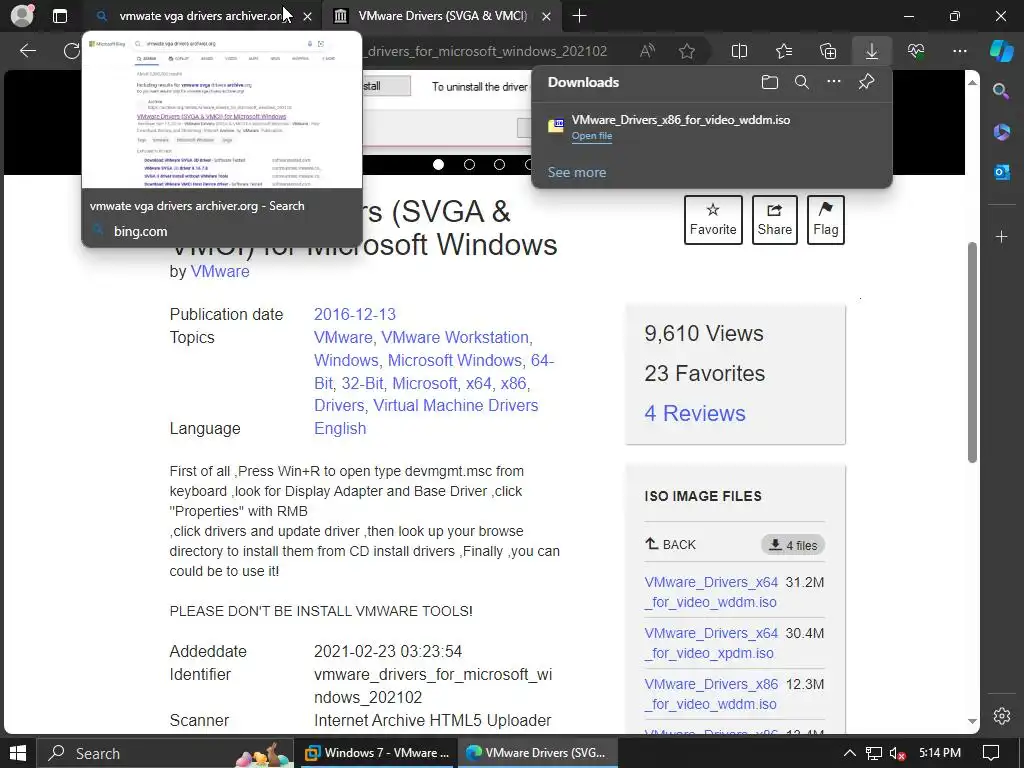Pin the Downloads panel
Image resolution: width=1024 pixels, height=768 pixels.
pos(866,82)
